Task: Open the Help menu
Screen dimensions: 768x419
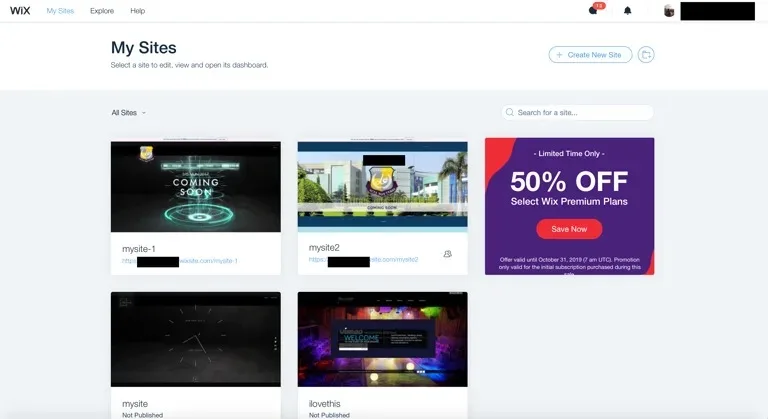Action: coord(138,11)
